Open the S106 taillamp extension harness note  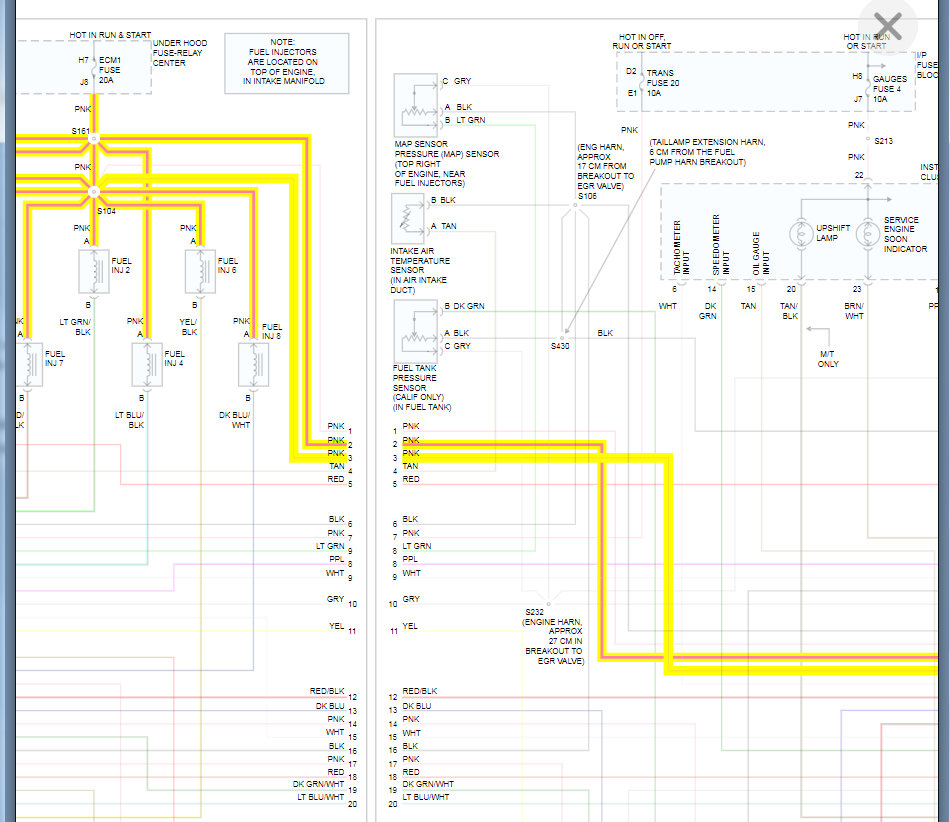point(712,150)
